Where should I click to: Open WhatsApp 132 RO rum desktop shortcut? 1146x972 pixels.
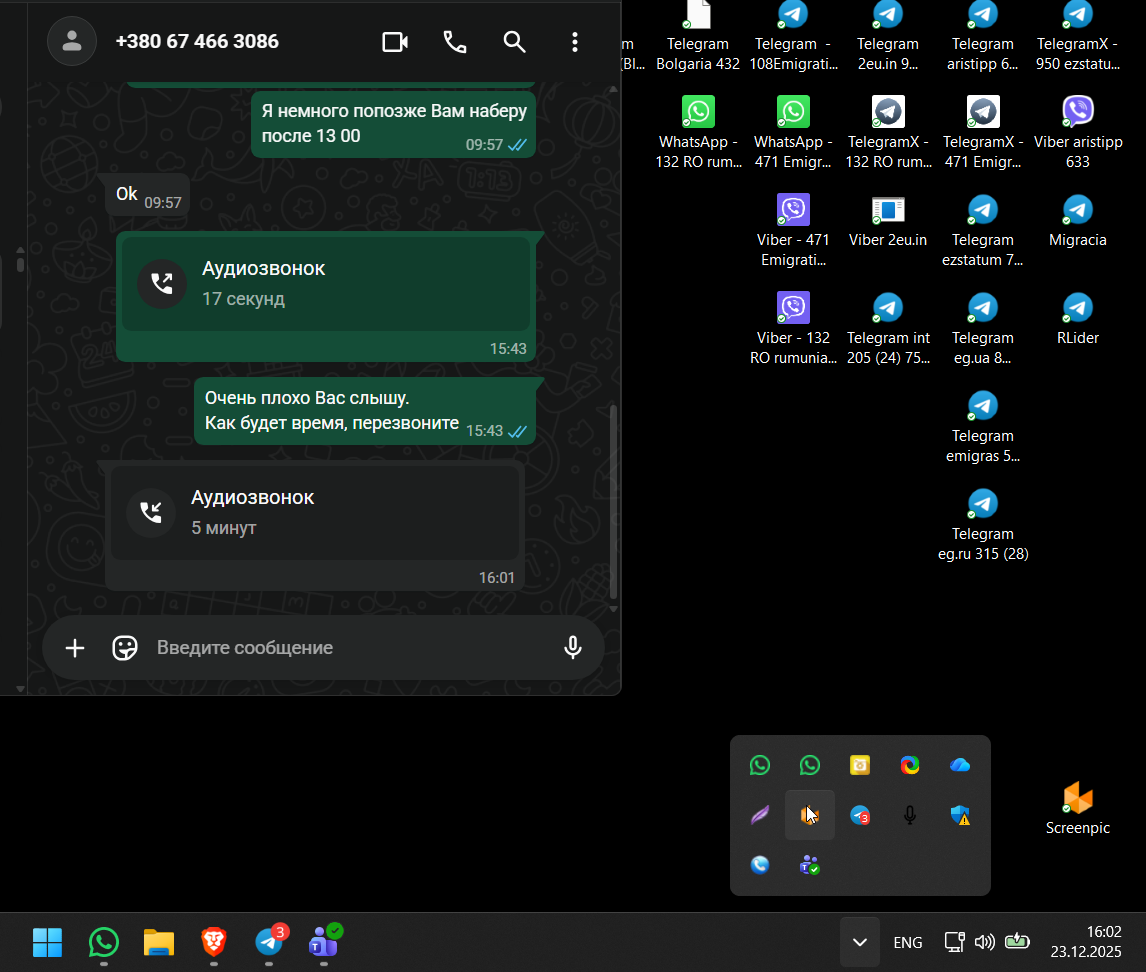tap(698, 133)
